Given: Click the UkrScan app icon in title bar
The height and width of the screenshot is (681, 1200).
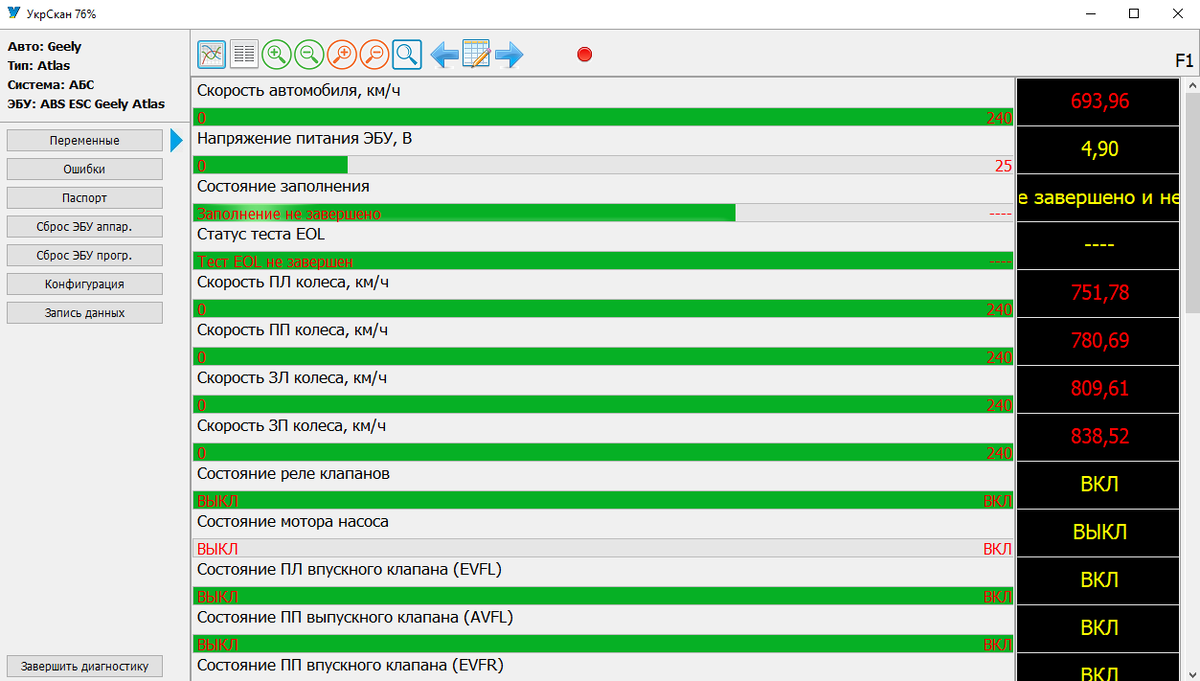Looking at the screenshot, I should tap(13, 14).
